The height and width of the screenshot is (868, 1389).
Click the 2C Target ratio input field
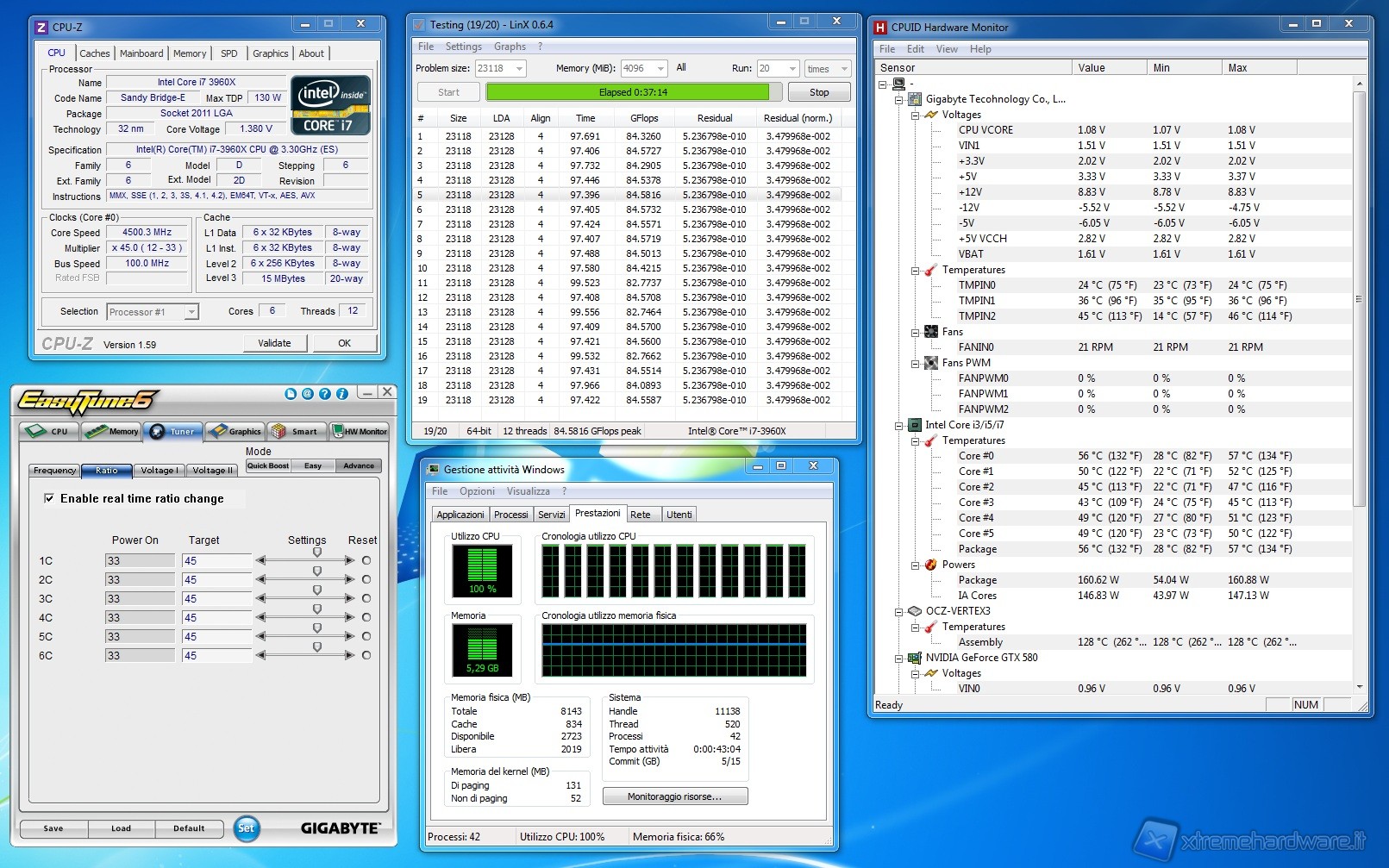click(216, 580)
